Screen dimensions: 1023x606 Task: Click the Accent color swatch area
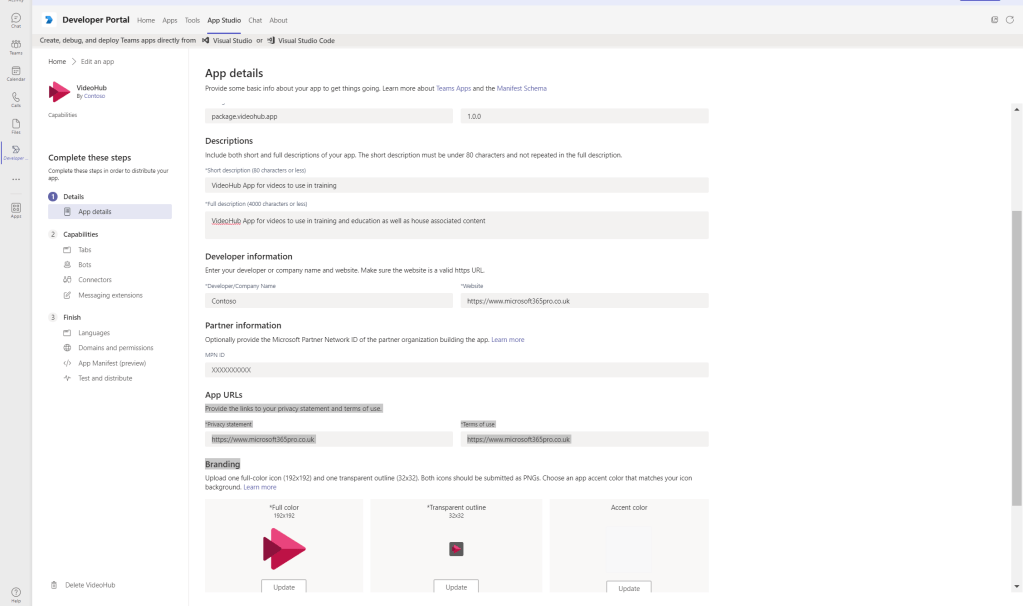pyautogui.click(x=628, y=547)
